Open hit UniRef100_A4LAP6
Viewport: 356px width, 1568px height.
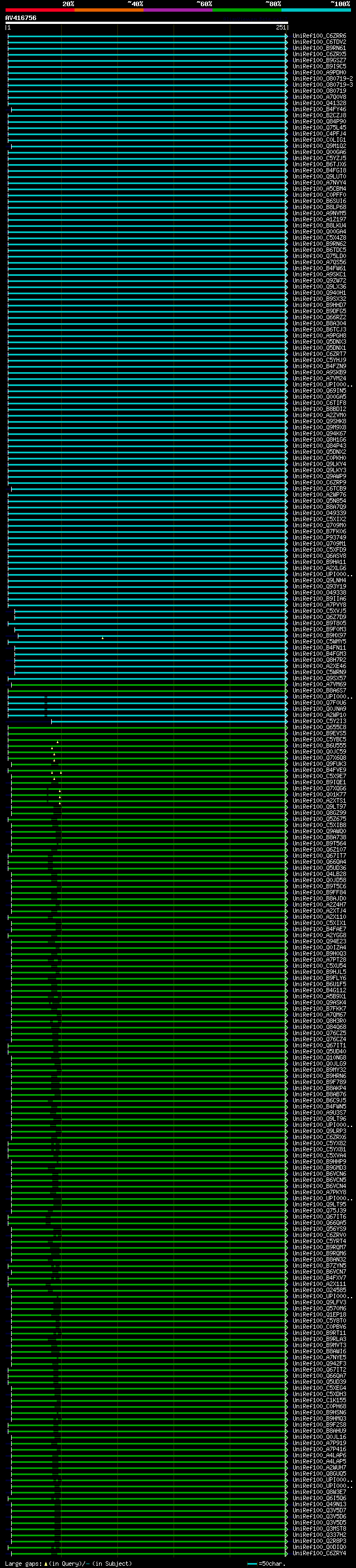coord(319,1456)
